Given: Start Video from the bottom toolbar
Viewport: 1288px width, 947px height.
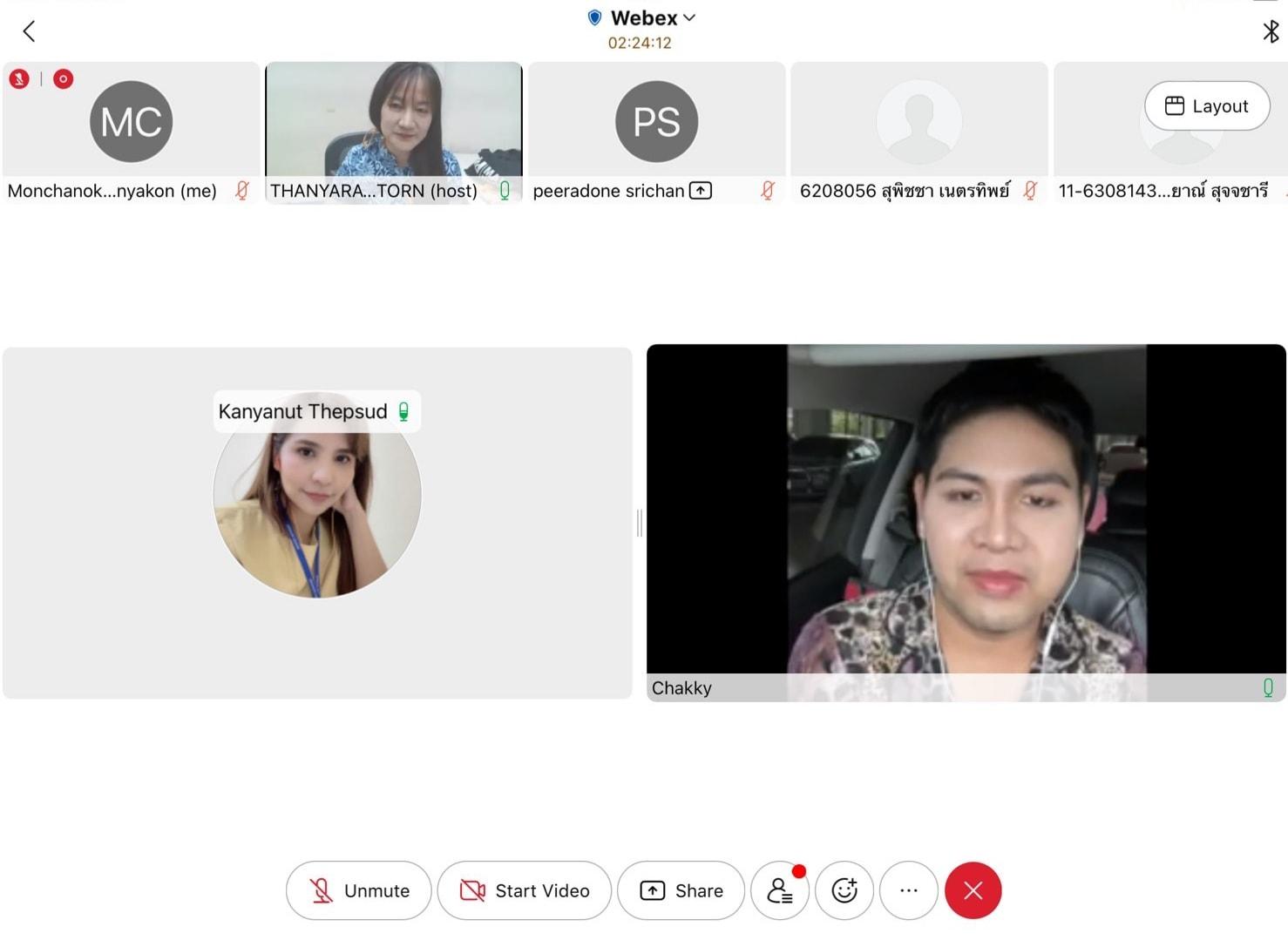Looking at the screenshot, I should tap(525, 890).
